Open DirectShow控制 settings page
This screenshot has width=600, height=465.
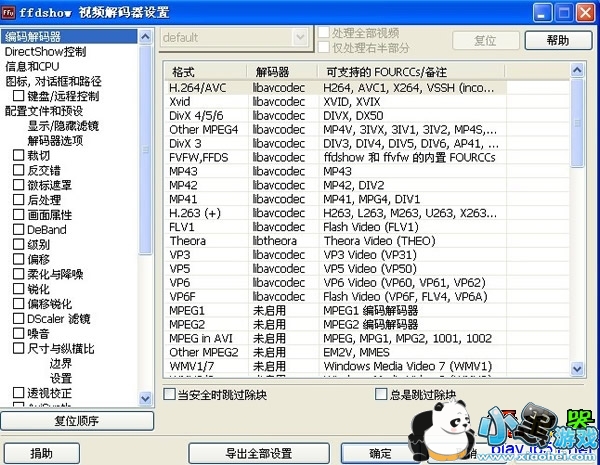coord(45,52)
